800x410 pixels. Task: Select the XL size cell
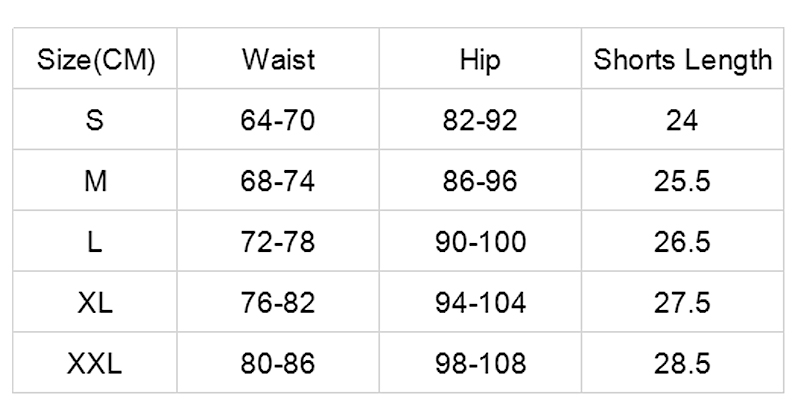[x=95, y=304]
